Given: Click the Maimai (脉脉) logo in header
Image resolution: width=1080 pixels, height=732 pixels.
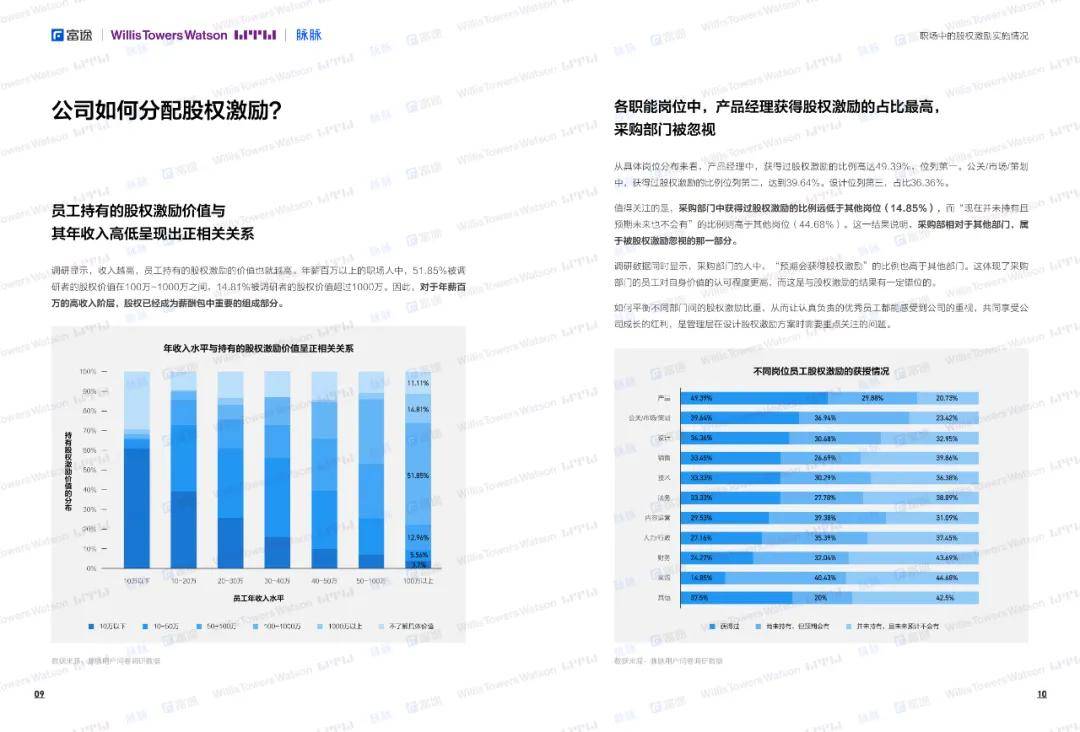Looking at the screenshot, I should [309, 34].
